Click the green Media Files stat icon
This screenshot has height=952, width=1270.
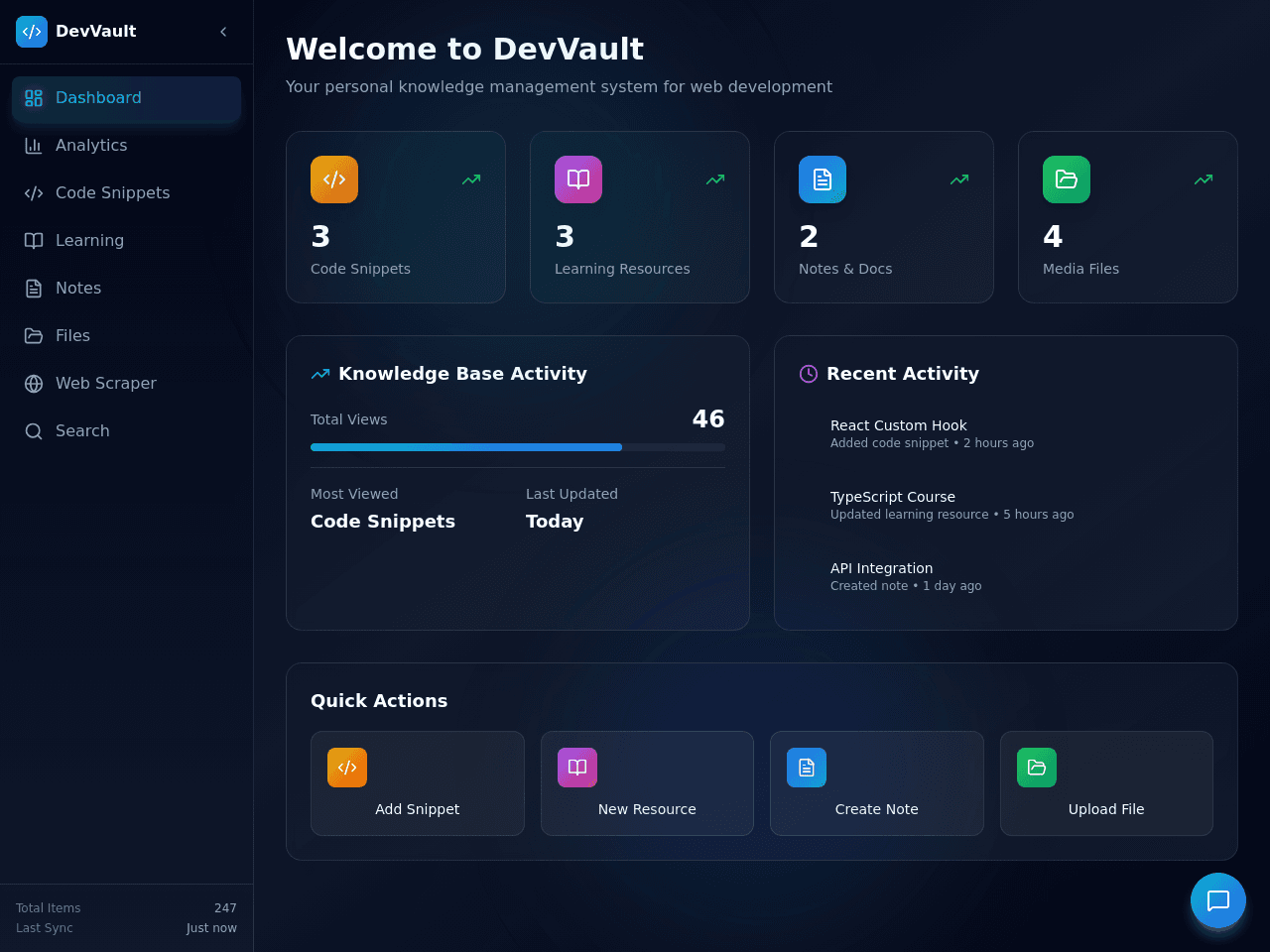[x=1067, y=179]
